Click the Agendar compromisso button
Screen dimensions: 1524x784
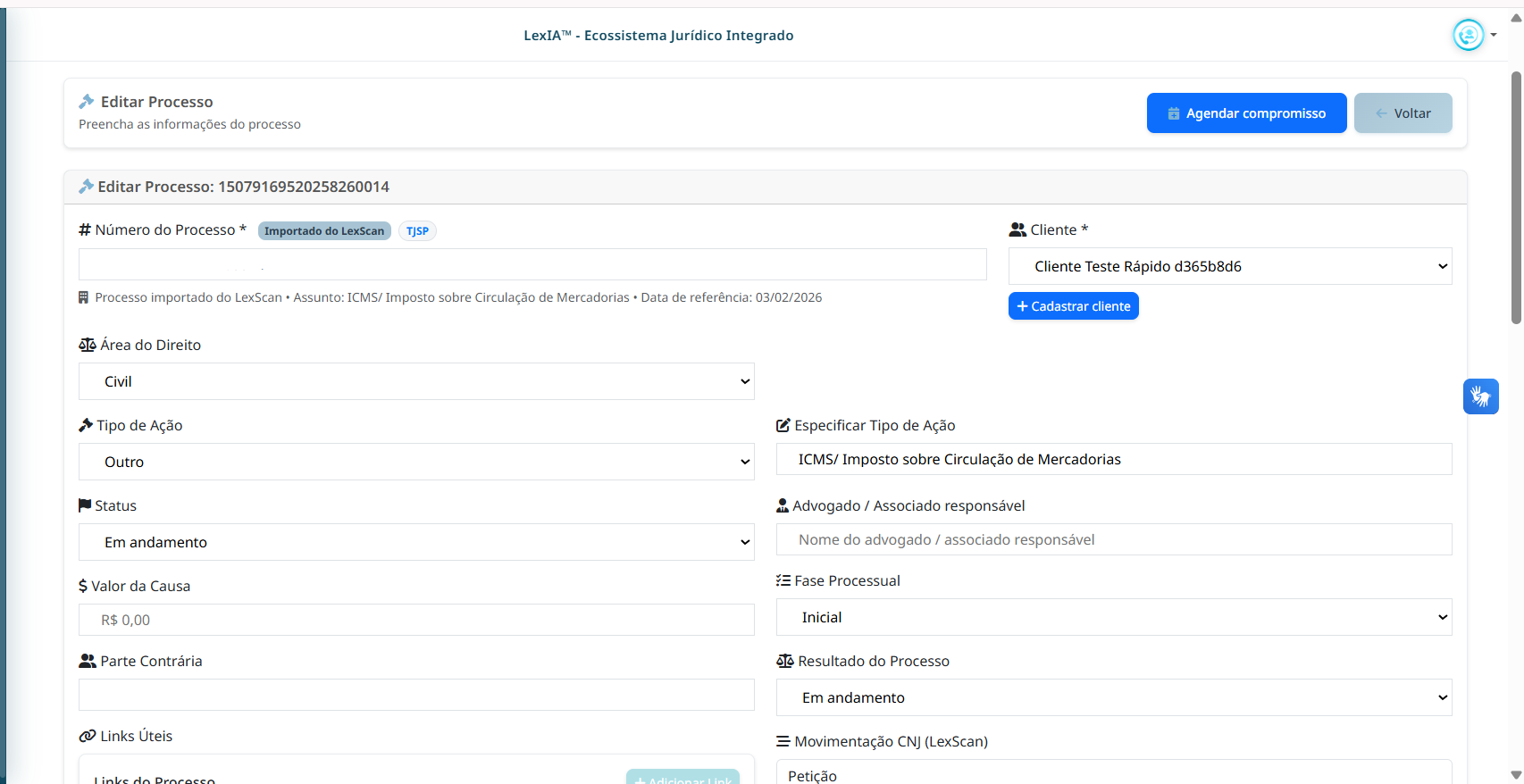1246,113
